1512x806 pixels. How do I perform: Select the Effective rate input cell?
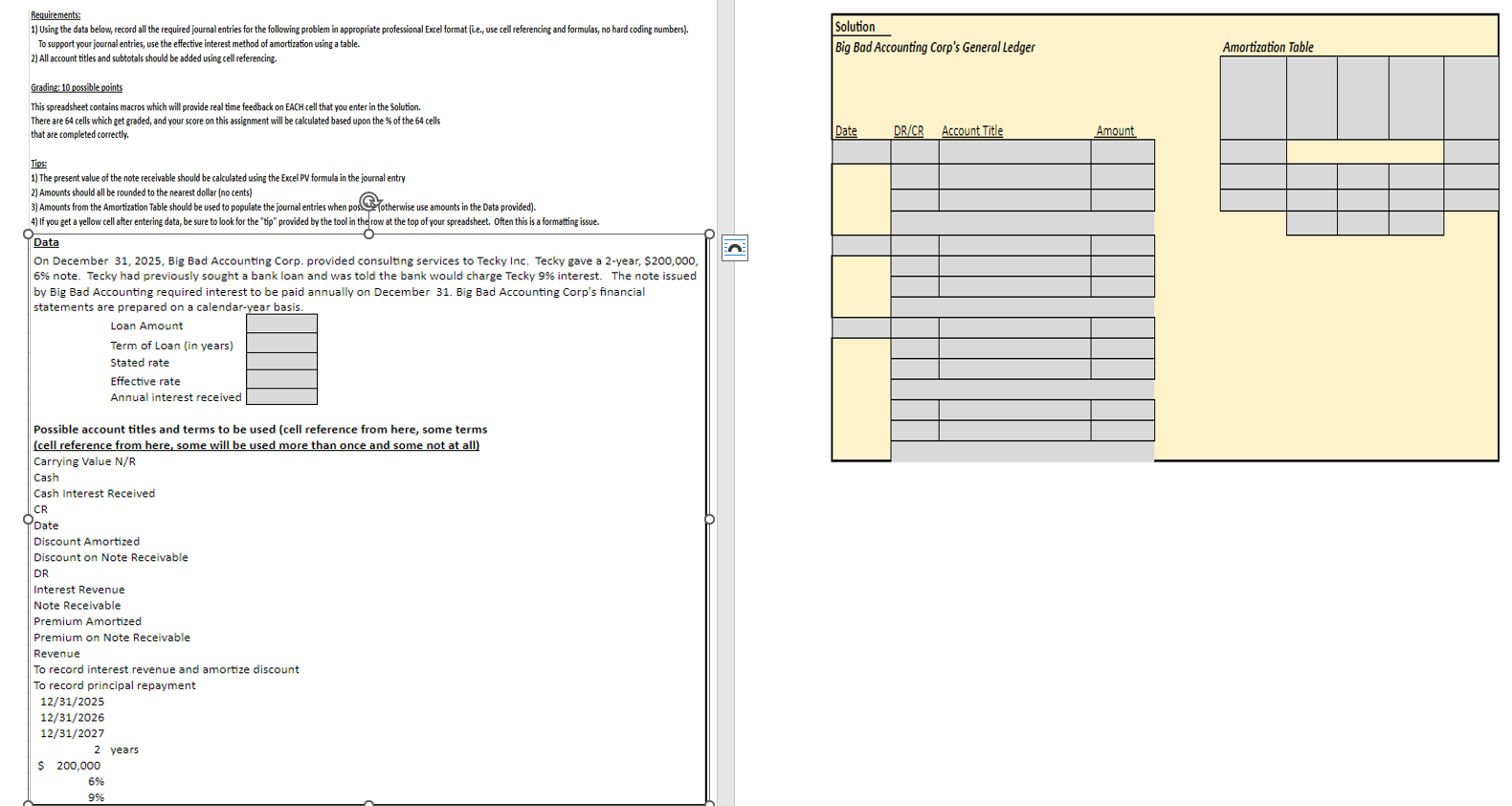pos(281,379)
